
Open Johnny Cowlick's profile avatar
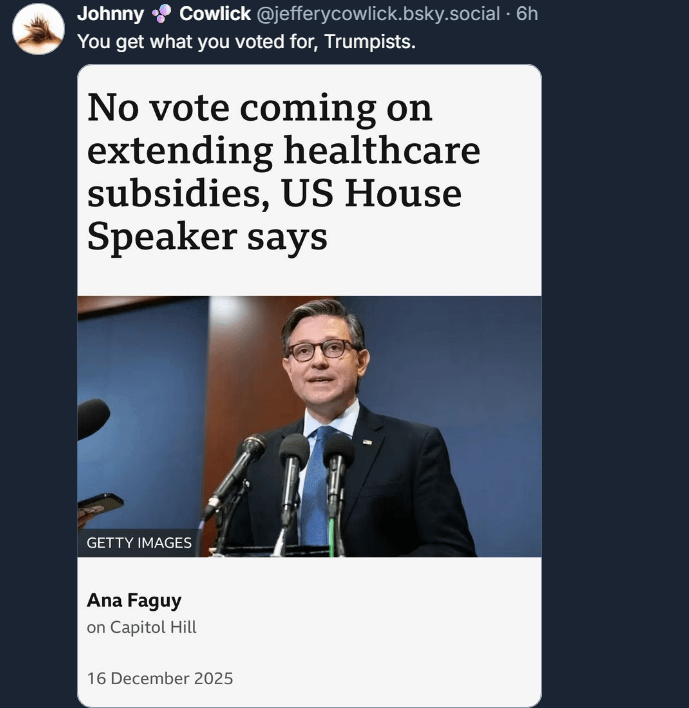[x=38, y=29]
